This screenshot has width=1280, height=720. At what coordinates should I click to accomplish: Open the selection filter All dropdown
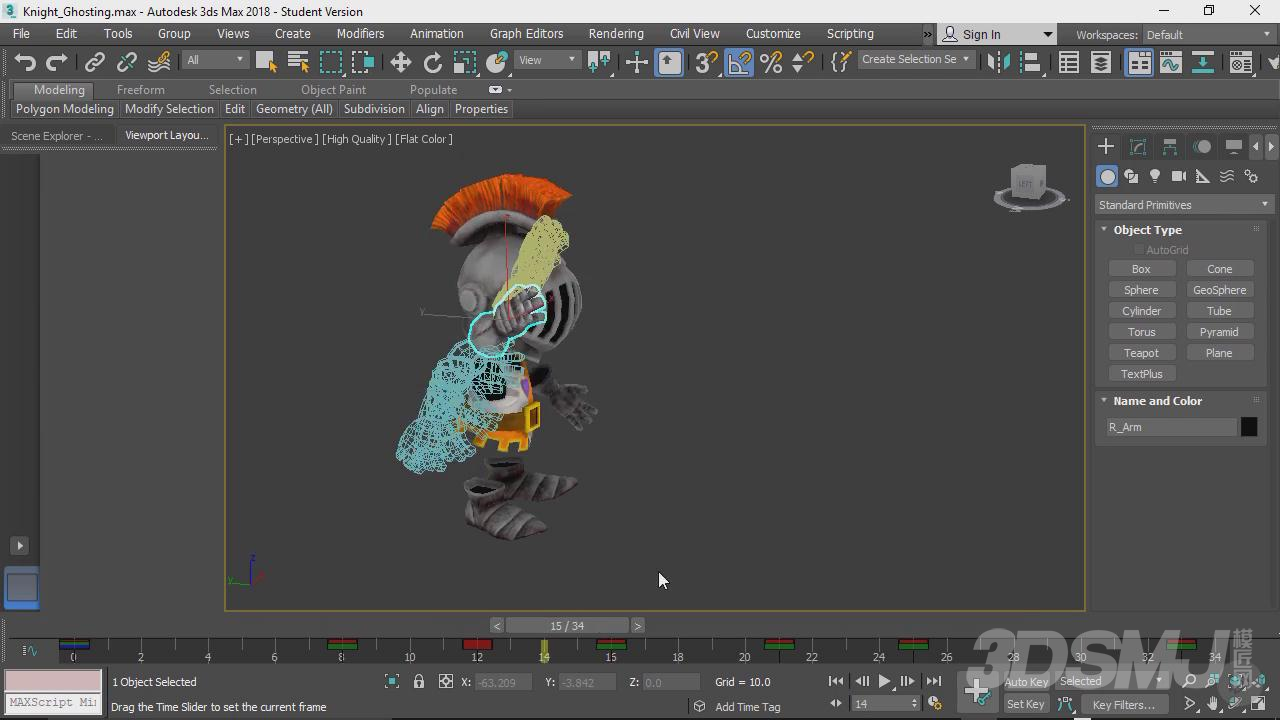[214, 60]
